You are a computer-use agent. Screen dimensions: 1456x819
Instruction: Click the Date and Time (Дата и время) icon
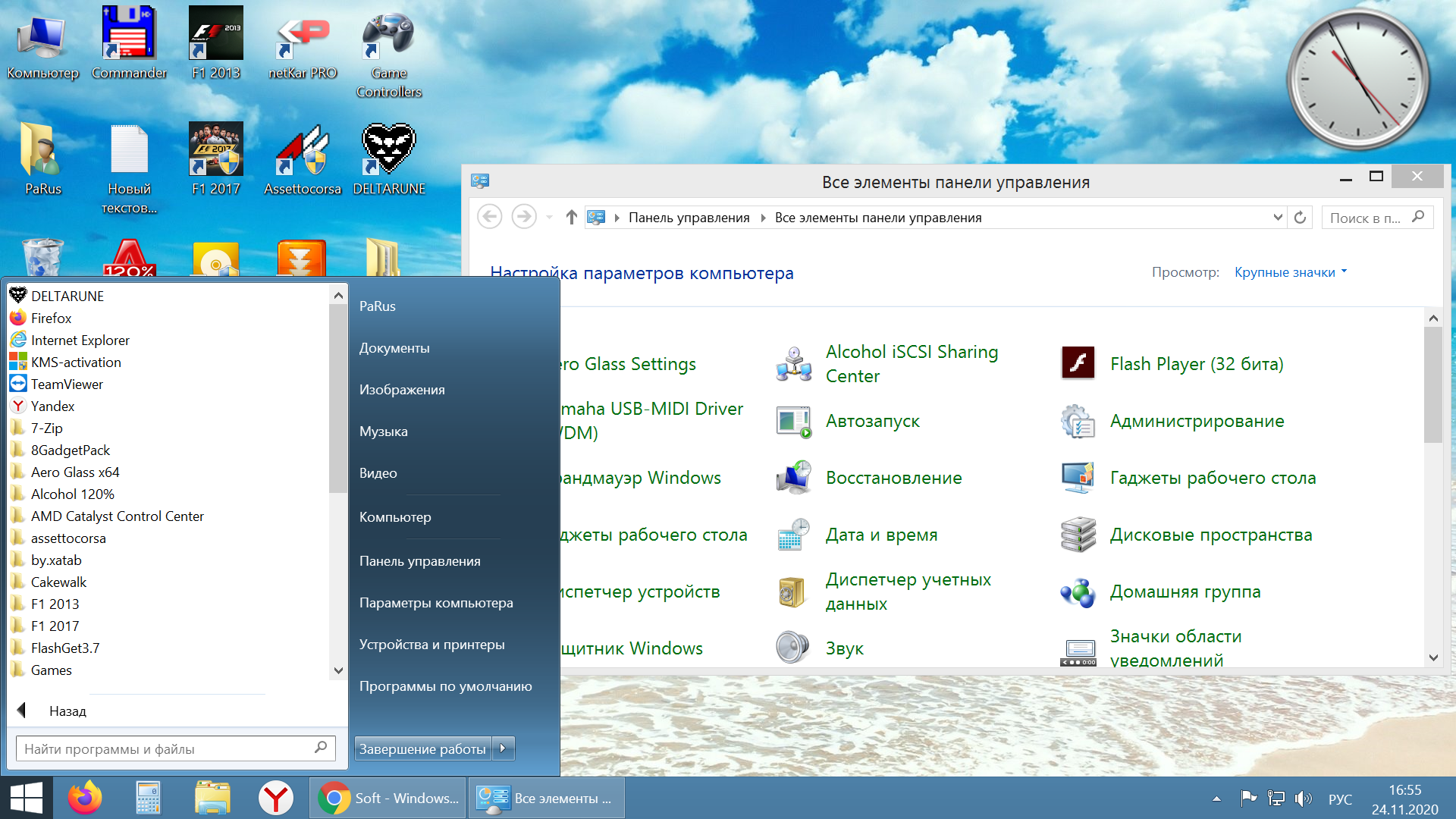click(x=793, y=535)
